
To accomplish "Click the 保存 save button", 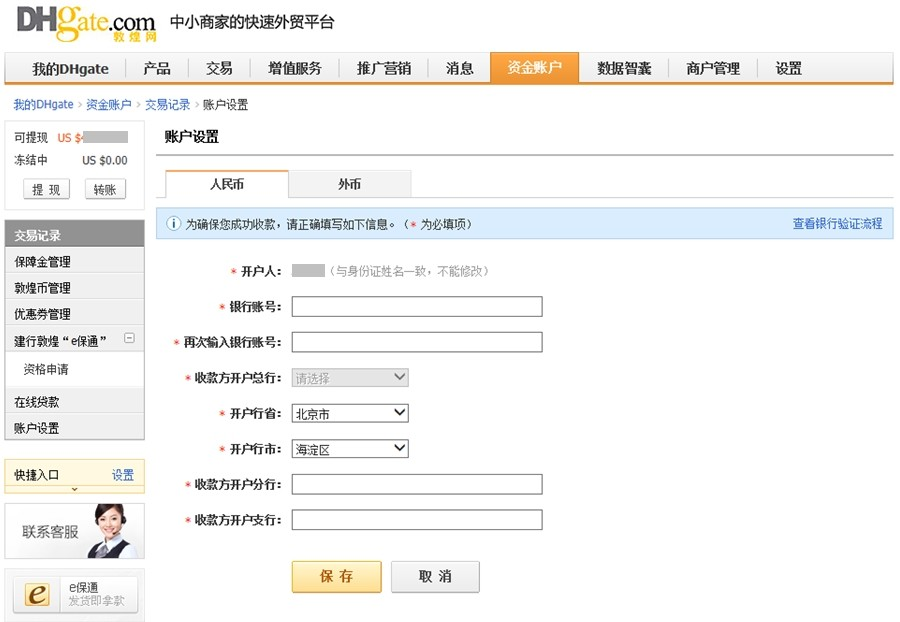I will point(336,576).
